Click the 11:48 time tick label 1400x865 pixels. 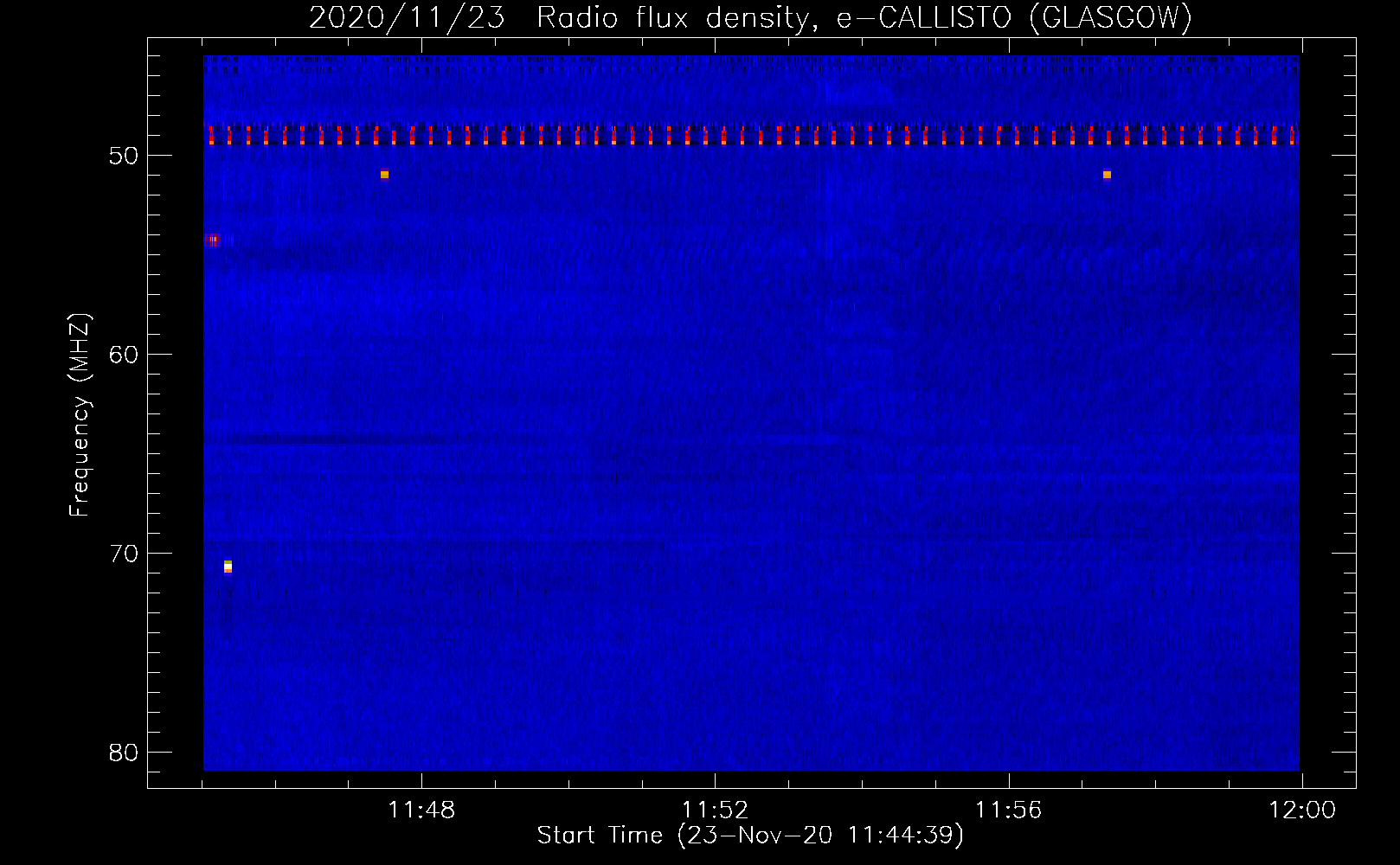[x=421, y=811]
